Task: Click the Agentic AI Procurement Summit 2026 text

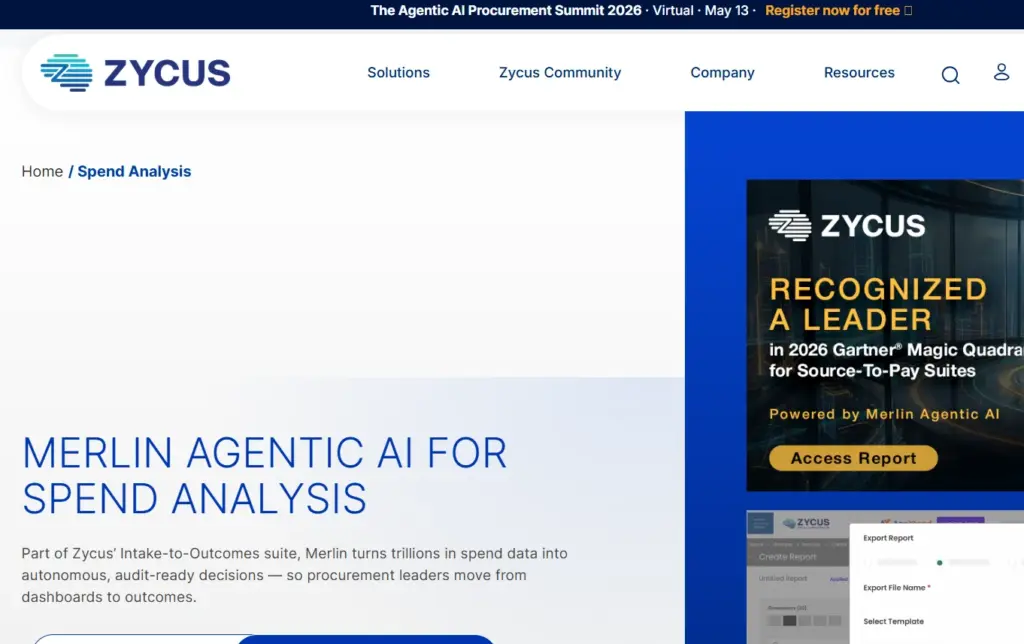Action: [505, 10]
